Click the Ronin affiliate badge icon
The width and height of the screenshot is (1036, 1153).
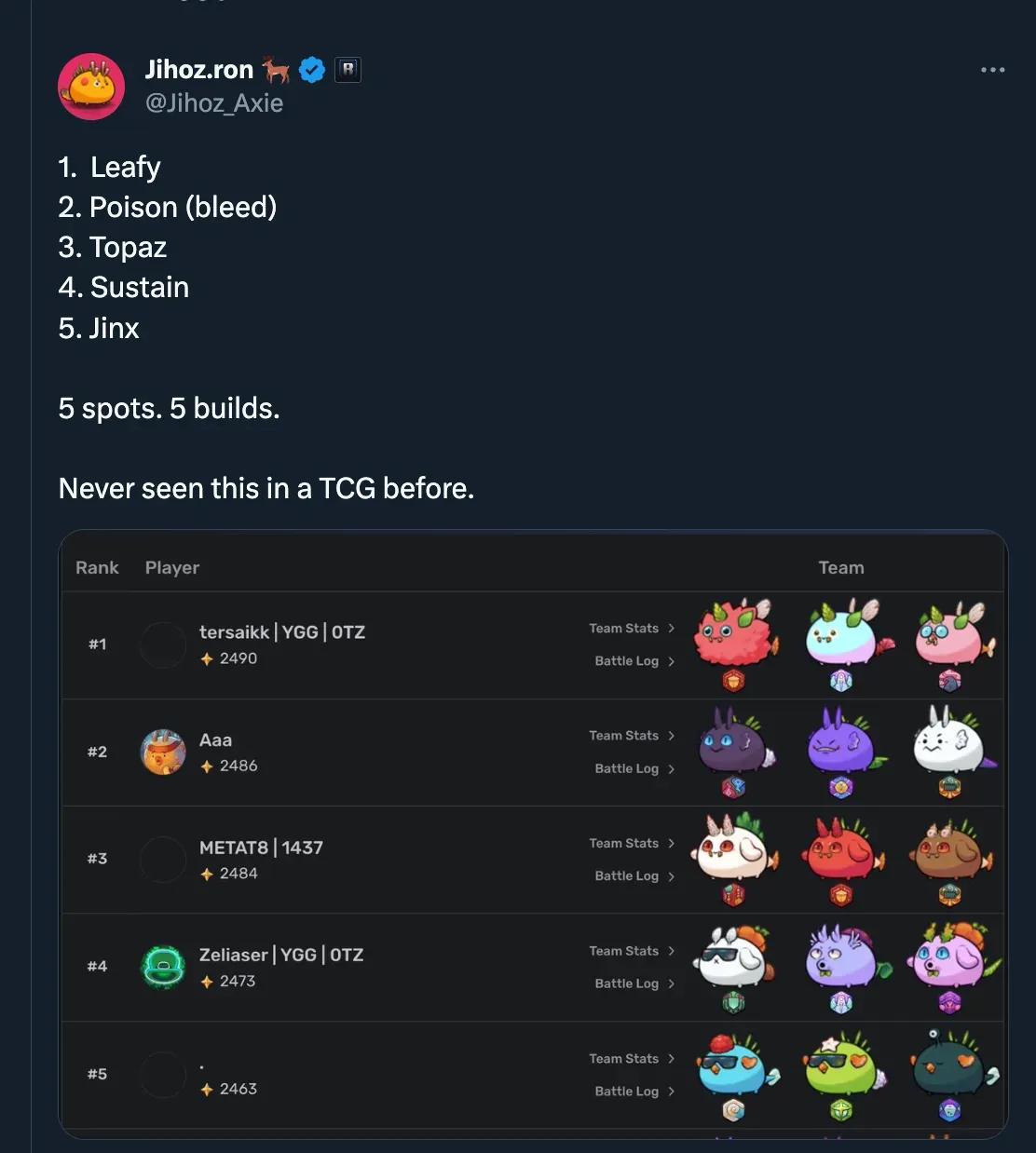[x=348, y=70]
